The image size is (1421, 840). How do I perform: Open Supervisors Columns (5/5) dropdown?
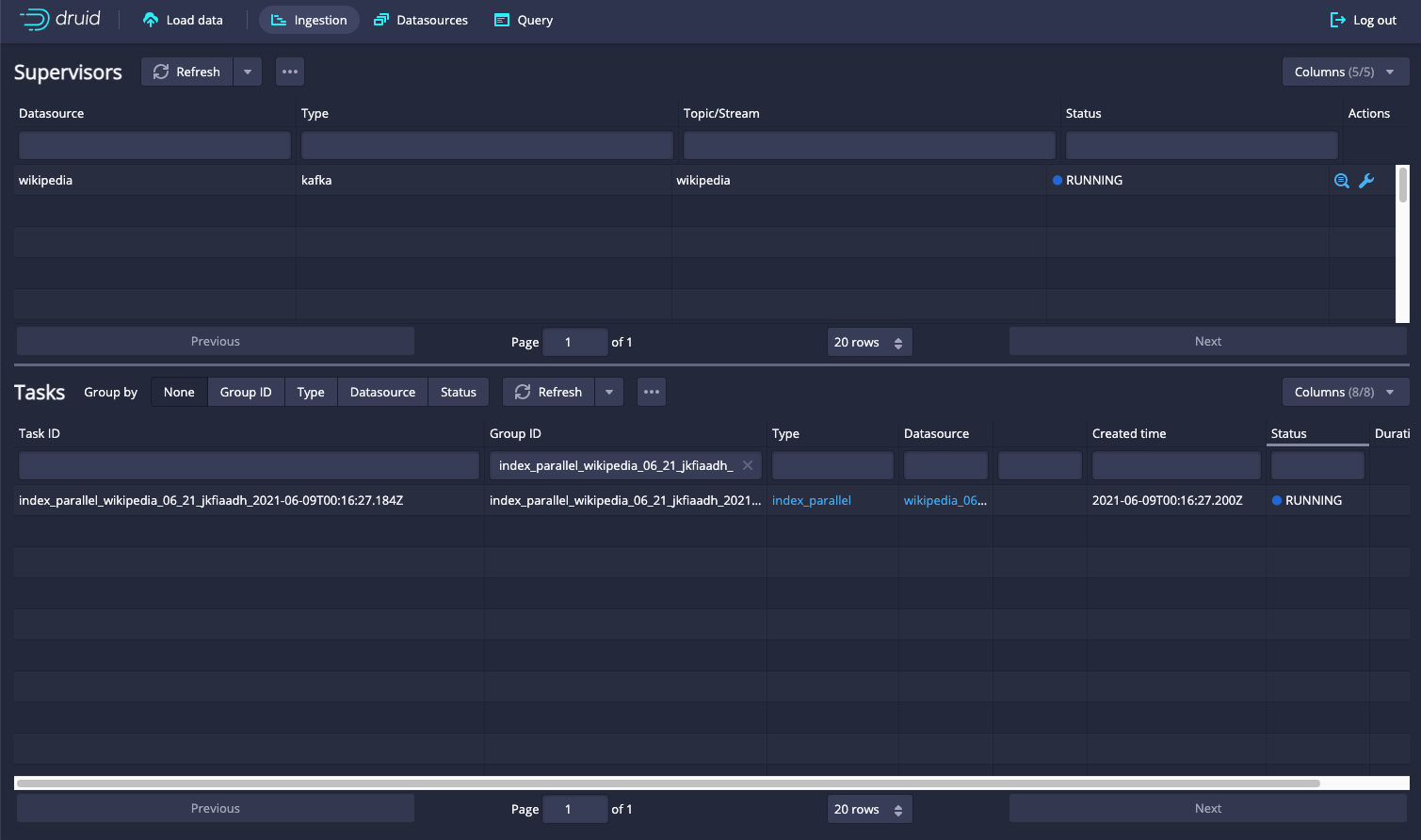1345,72
